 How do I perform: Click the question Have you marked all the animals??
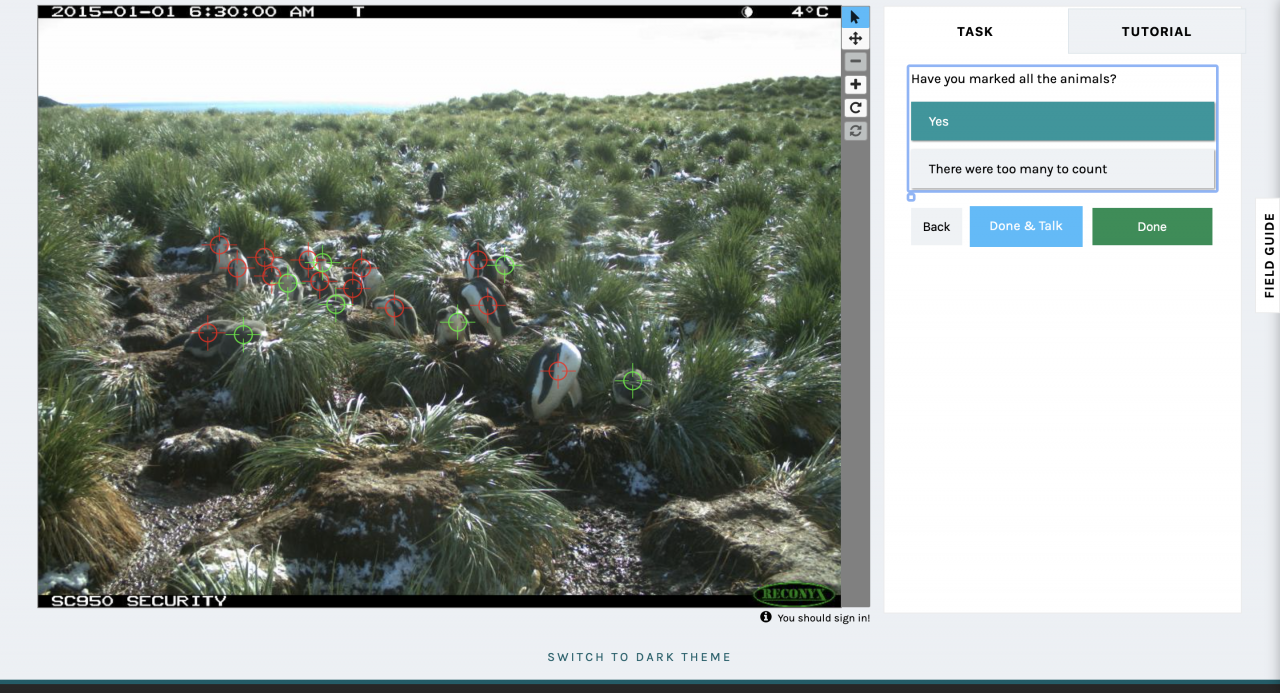point(1014,78)
